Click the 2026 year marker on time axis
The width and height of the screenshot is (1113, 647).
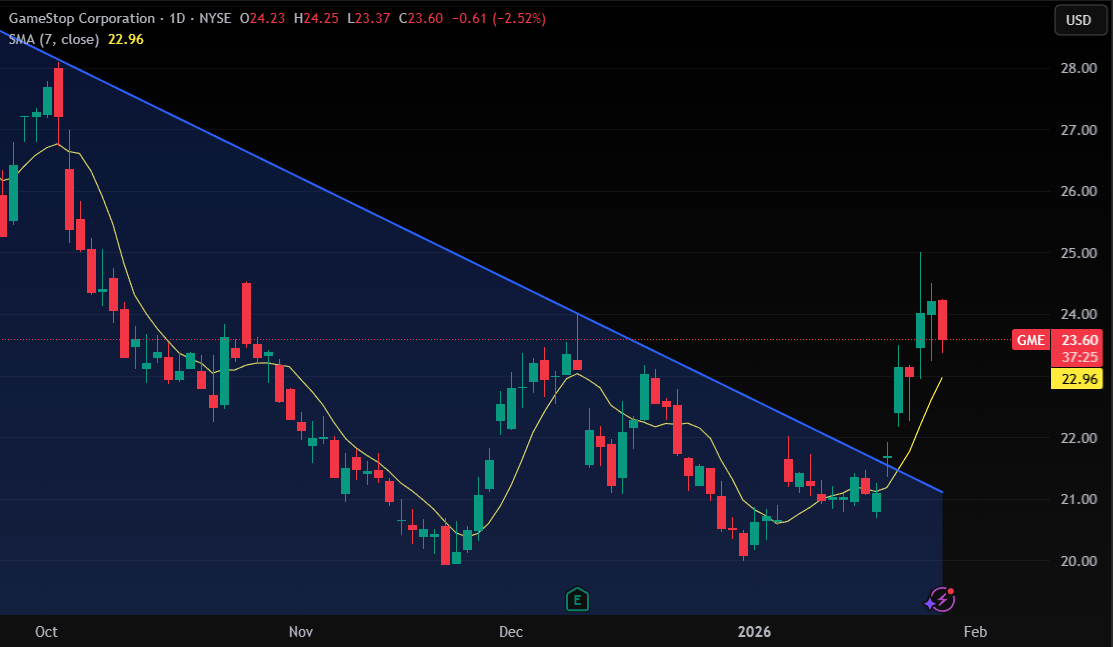[754, 631]
